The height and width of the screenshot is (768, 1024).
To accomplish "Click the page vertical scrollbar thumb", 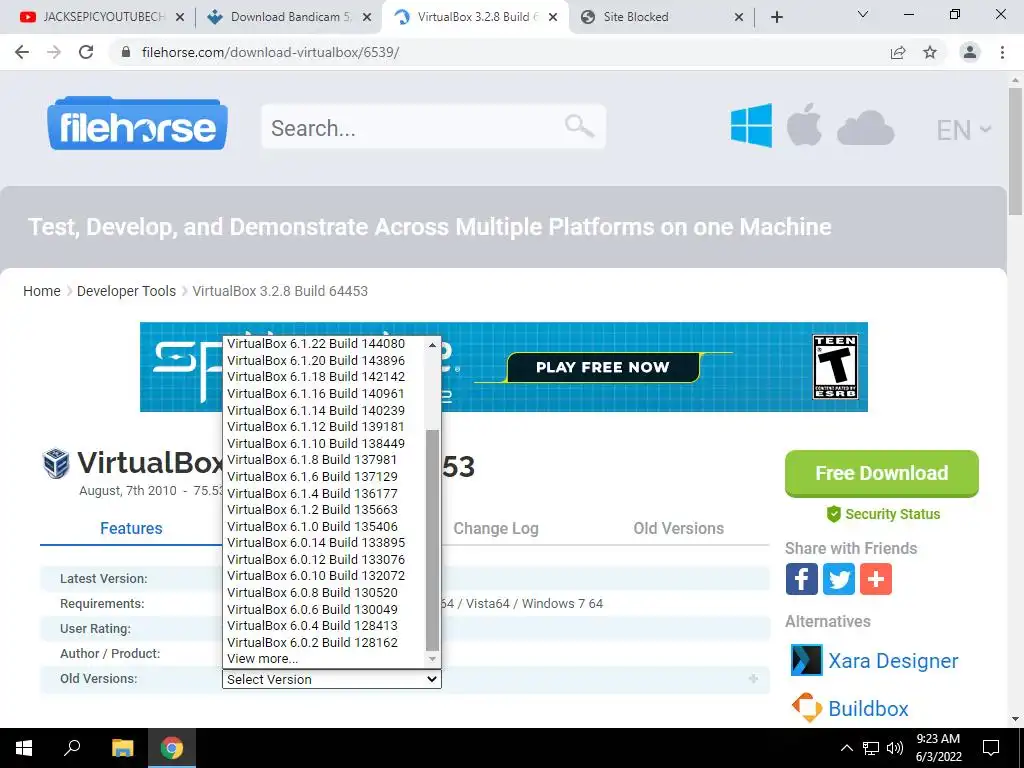I will click(1015, 152).
